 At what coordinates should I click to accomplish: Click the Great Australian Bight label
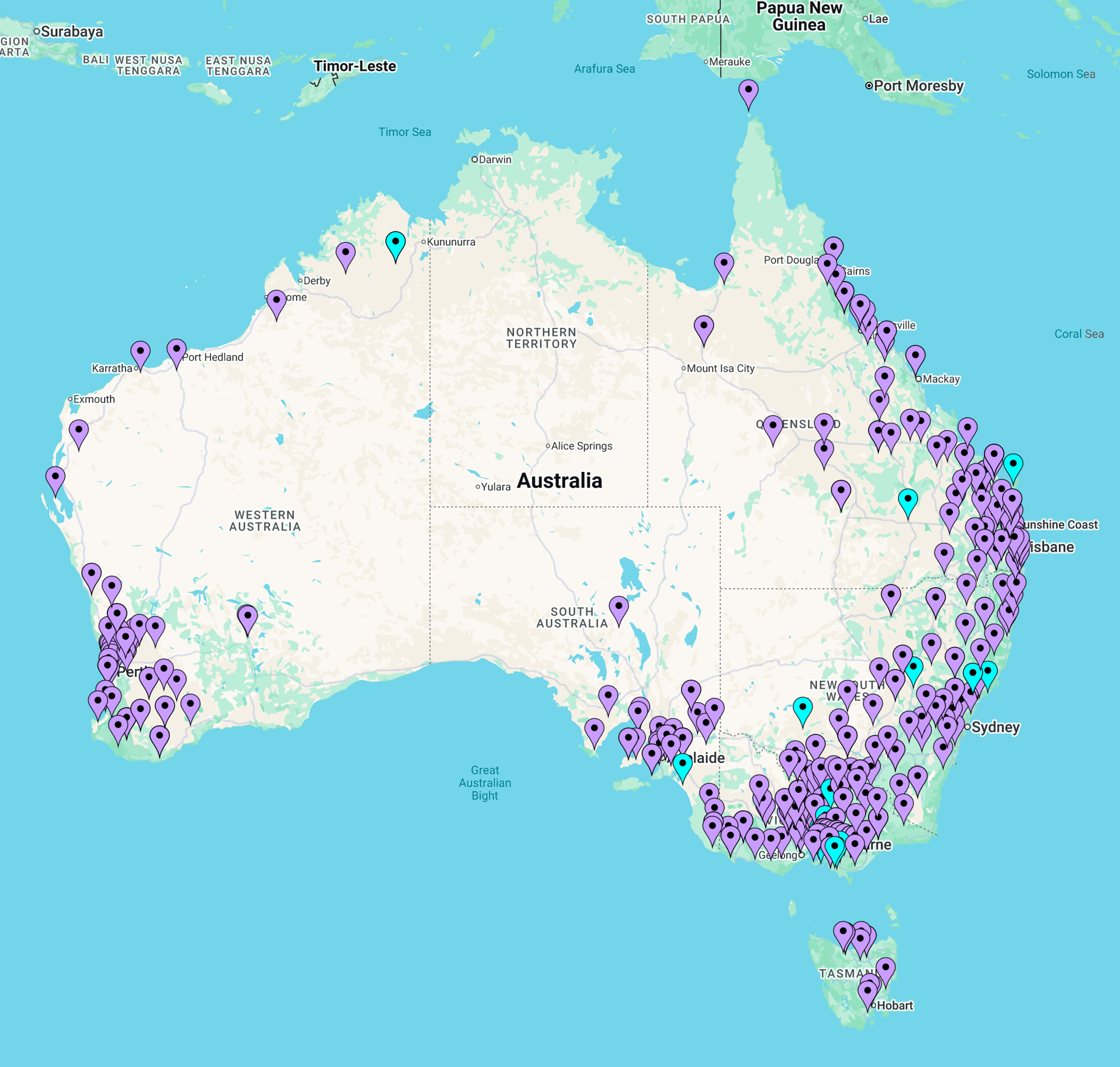point(485,783)
